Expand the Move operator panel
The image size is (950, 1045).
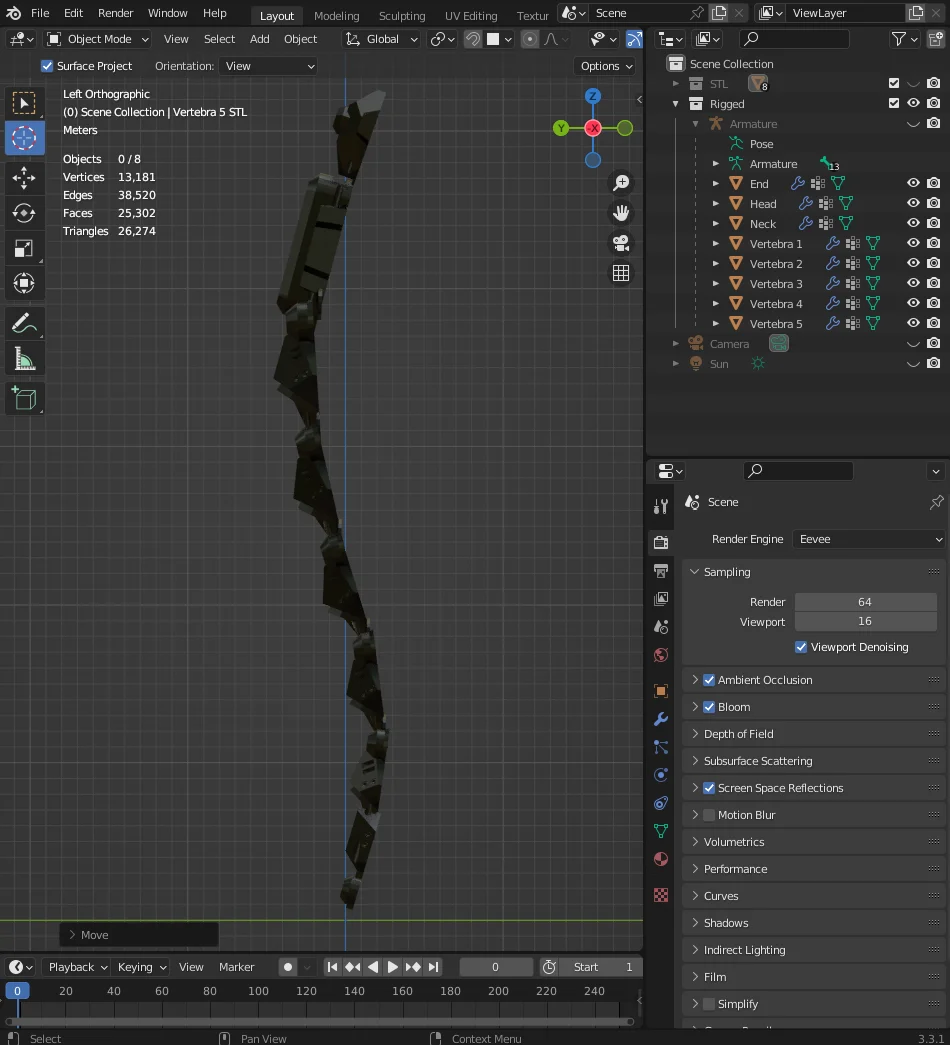[x=71, y=934]
